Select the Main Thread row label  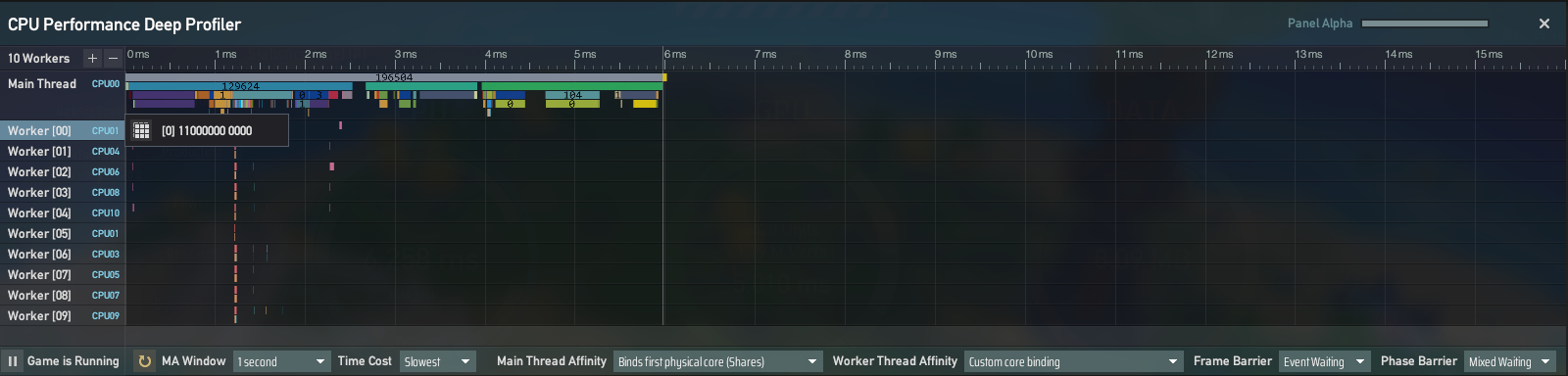[42, 84]
